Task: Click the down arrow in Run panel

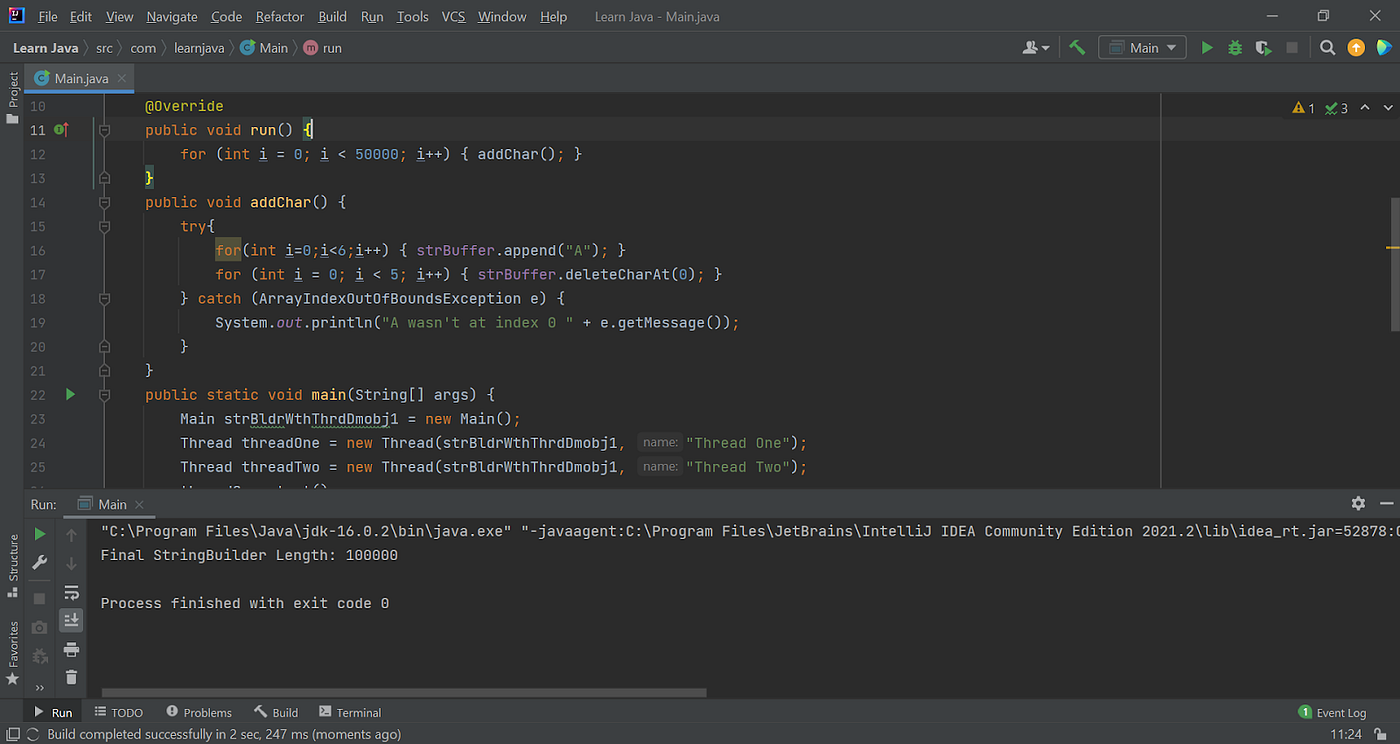Action: tap(71, 563)
